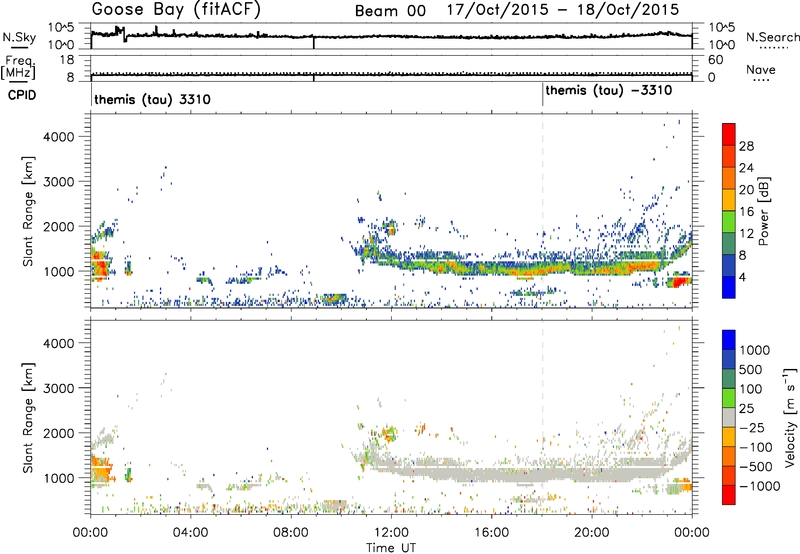Click the 'Power [dB]' color bar title

click(x=764, y=211)
